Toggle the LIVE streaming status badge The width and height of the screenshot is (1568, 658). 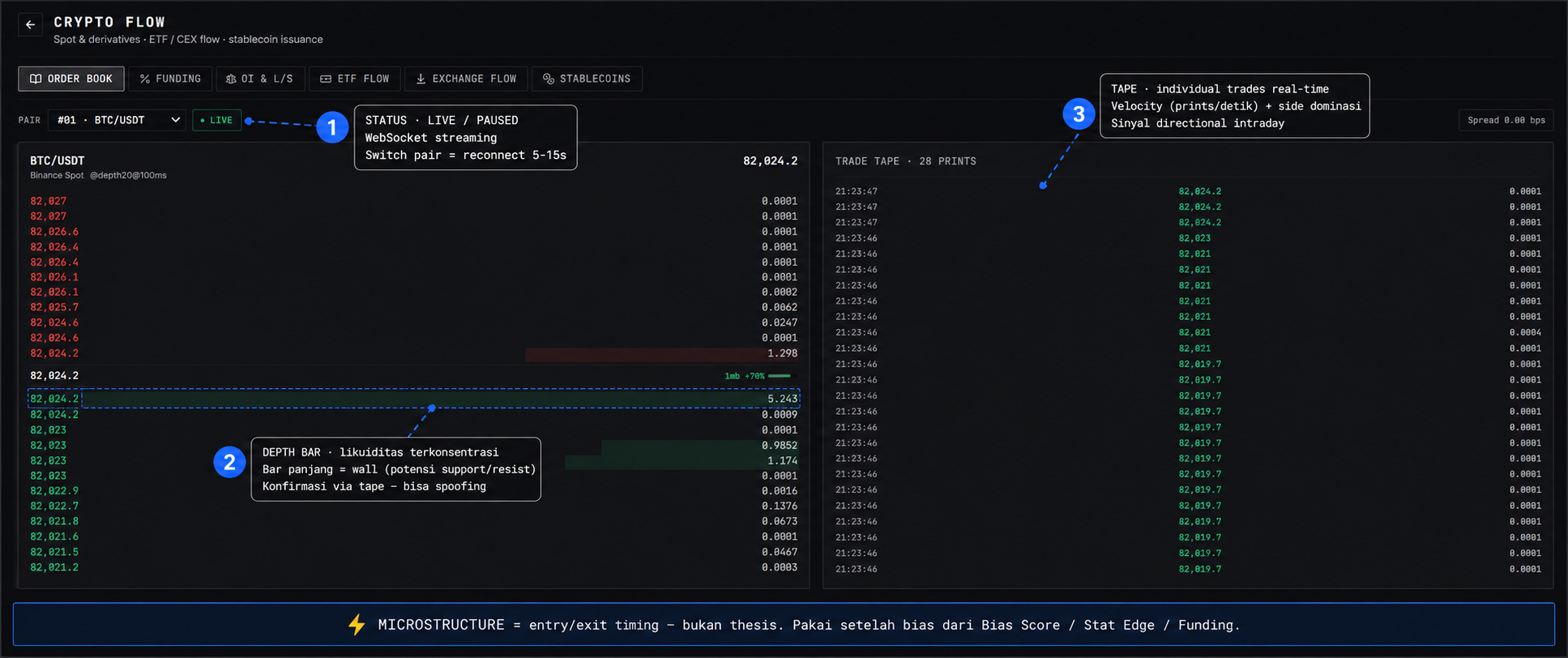point(216,120)
